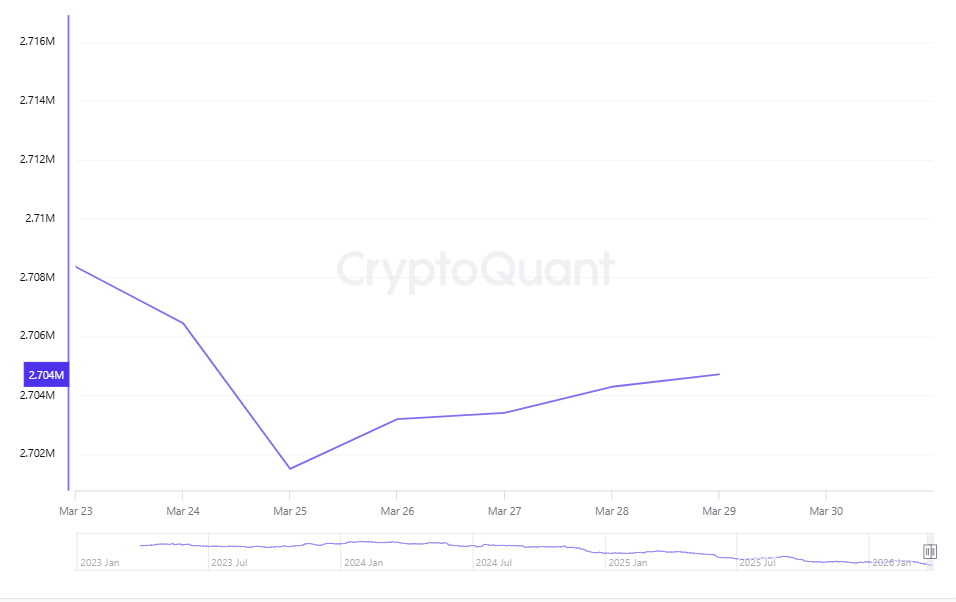Click 2024 Jul on the navigator timeline
Viewport: 956px width, 602px height.
(493, 563)
